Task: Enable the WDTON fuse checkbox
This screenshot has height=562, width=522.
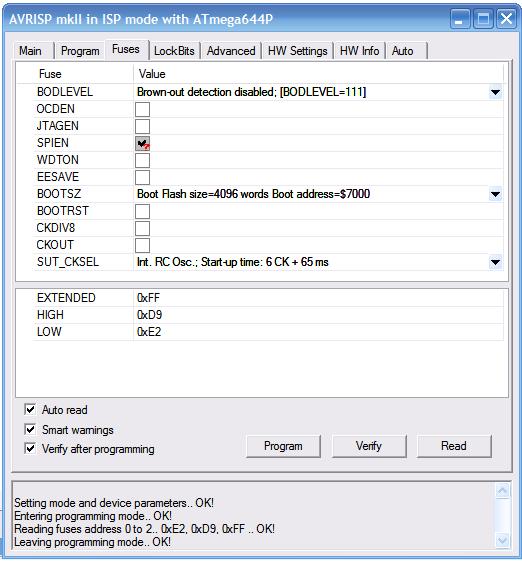Action: pos(142,160)
